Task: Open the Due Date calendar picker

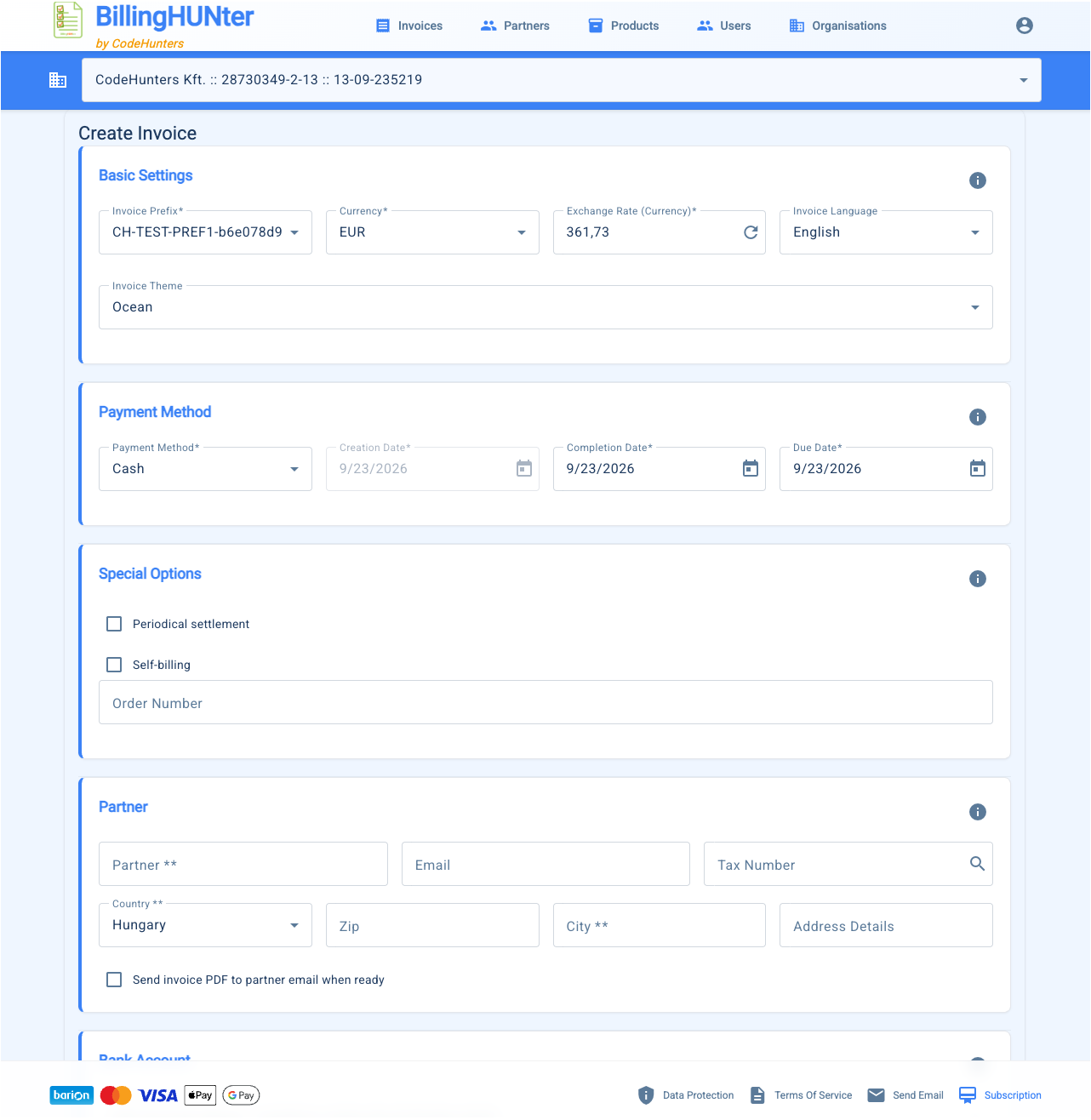Action: click(978, 469)
